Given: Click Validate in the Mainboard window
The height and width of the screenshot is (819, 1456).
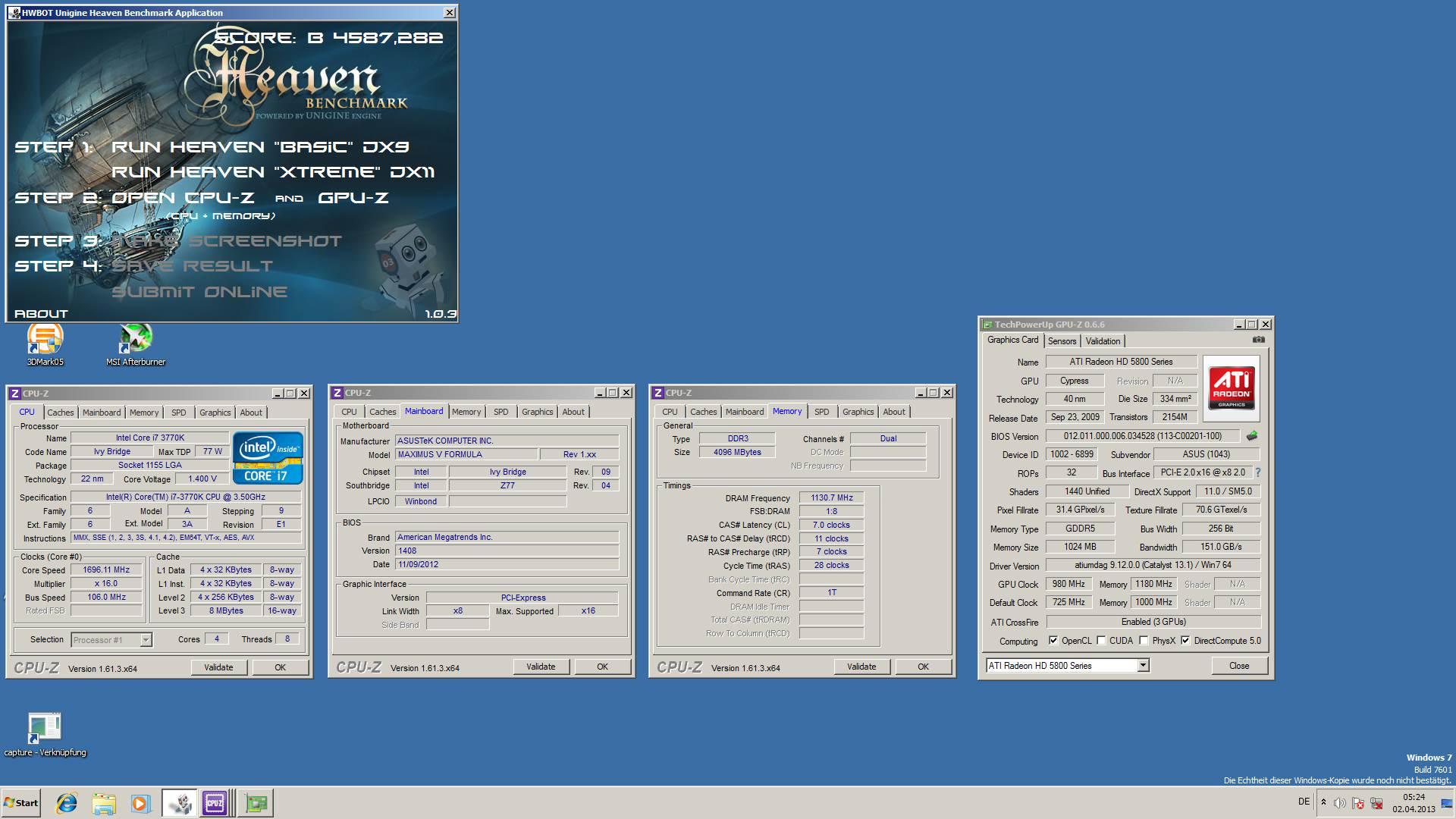Looking at the screenshot, I should [x=541, y=667].
